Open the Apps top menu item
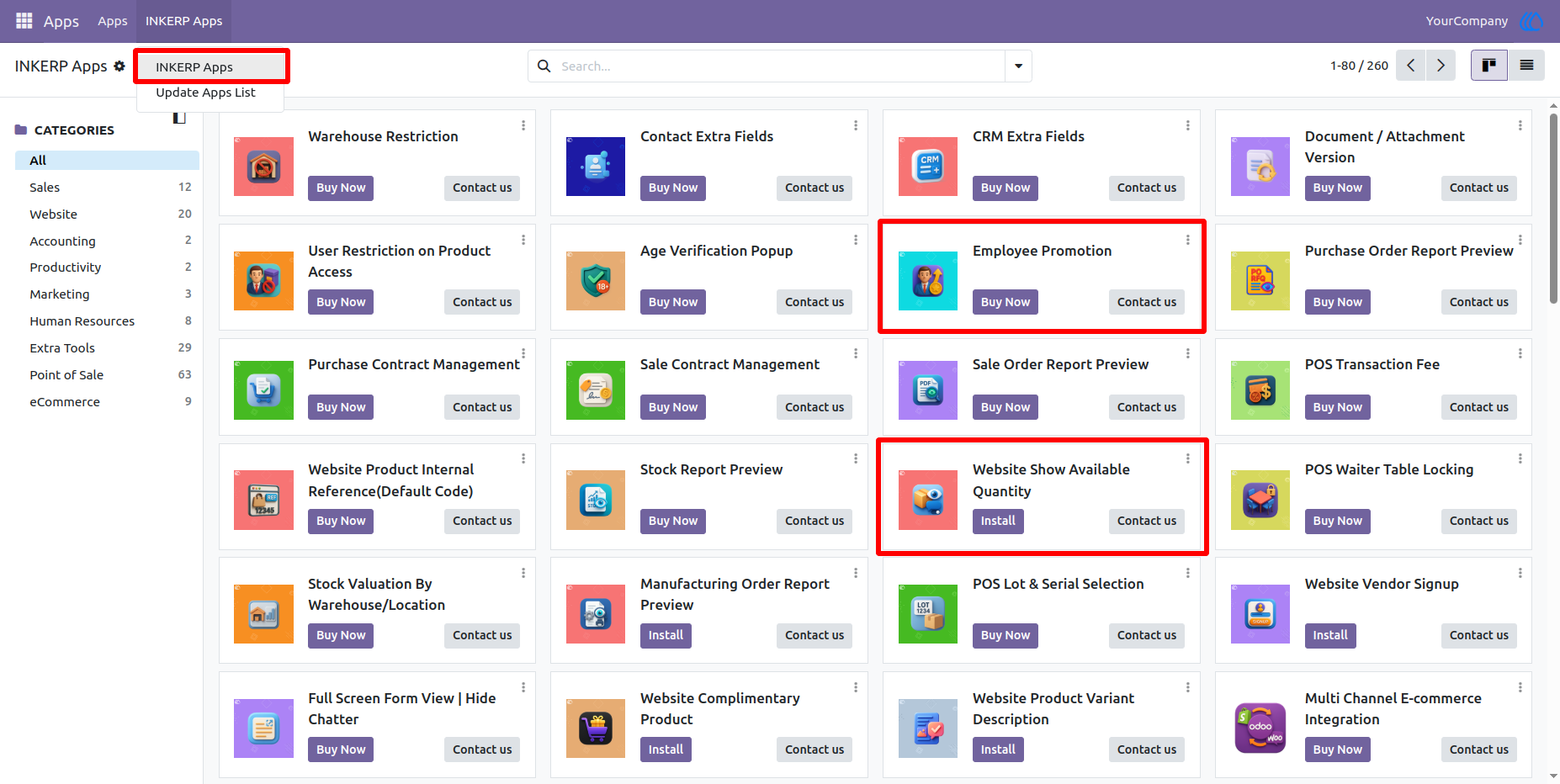The height and width of the screenshot is (784, 1560). point(112,21)
